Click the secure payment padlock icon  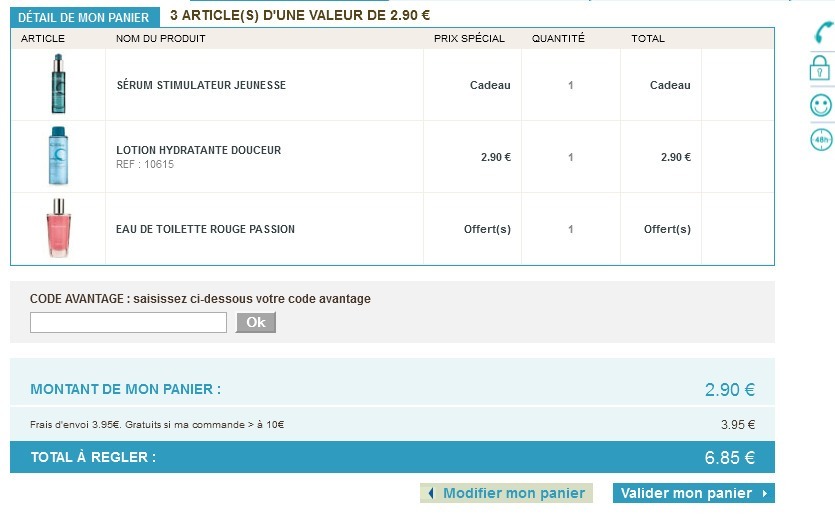[x=820, y=68]
